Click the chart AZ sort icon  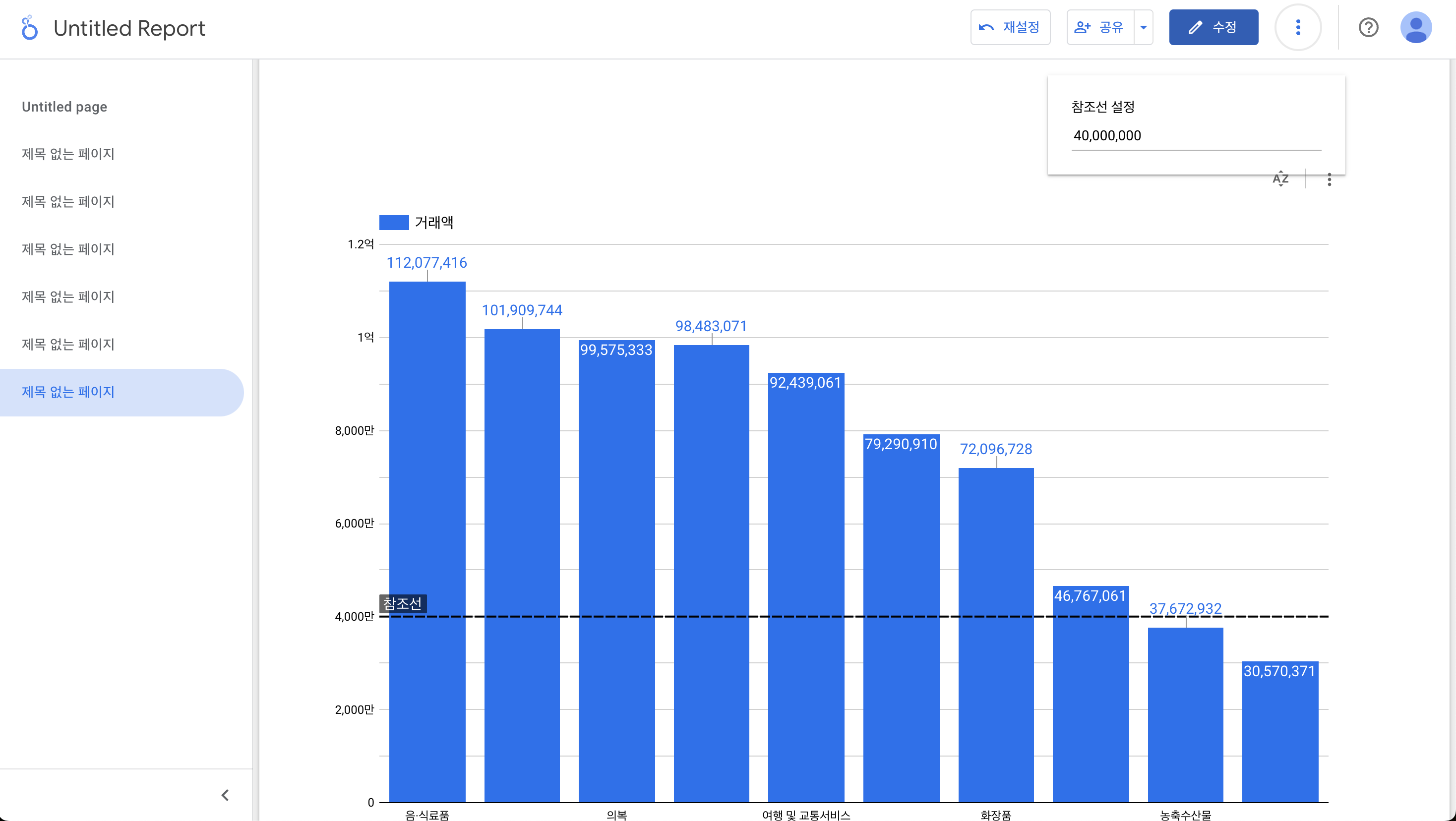click(x=1280, y=179)
